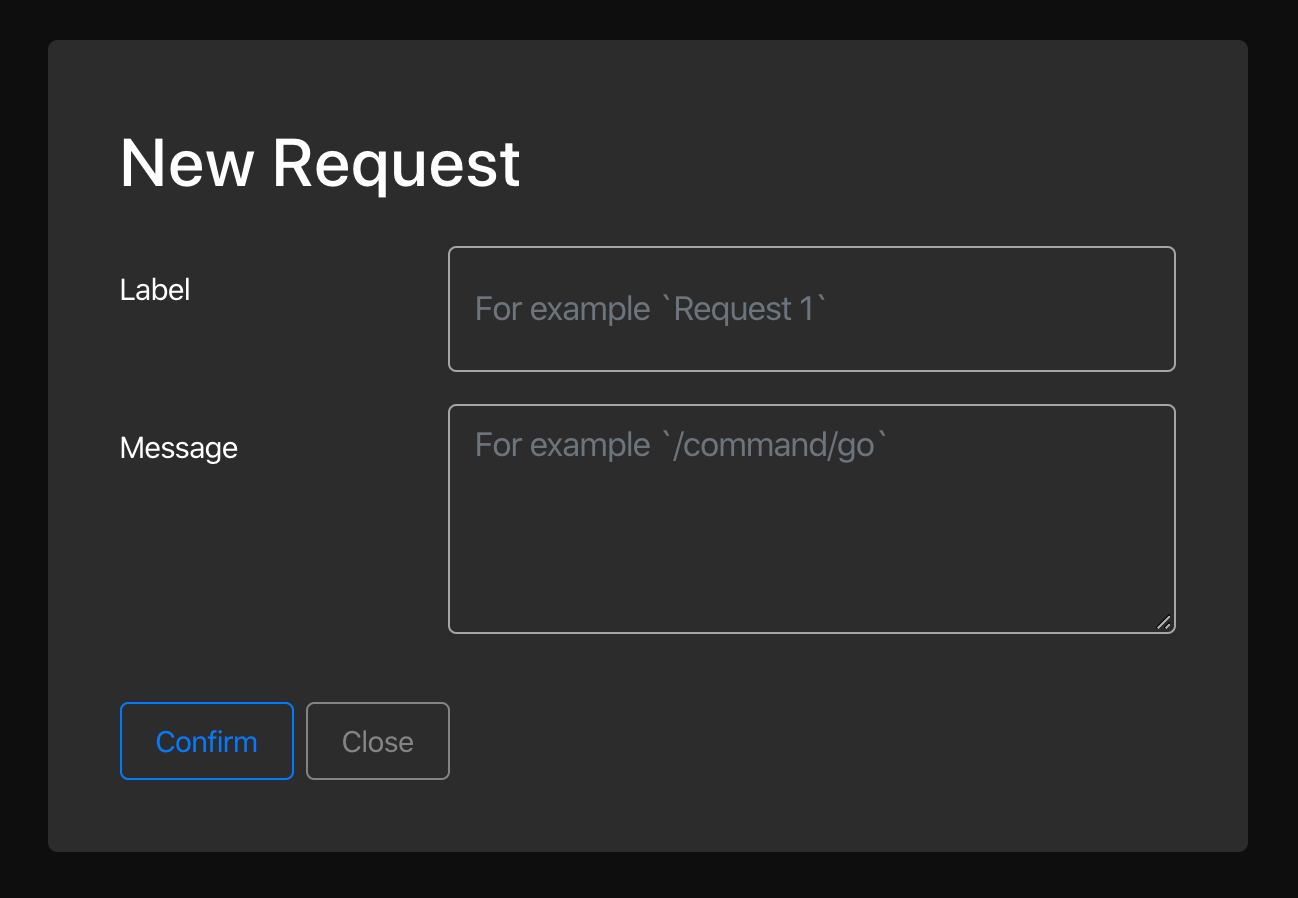Select the "New Request" dialog heading
Image resolution: width=1298 pixels, height=898 pixels.
(x=320, y=163)
